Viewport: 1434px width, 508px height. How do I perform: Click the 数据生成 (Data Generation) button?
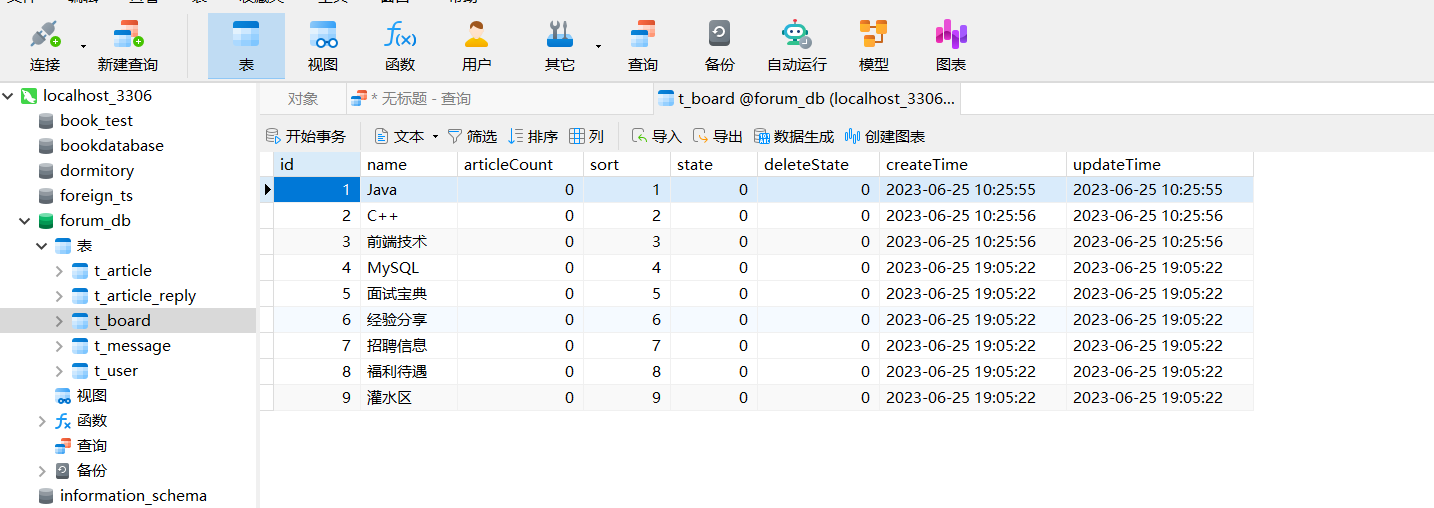click(x=794, y=136)
